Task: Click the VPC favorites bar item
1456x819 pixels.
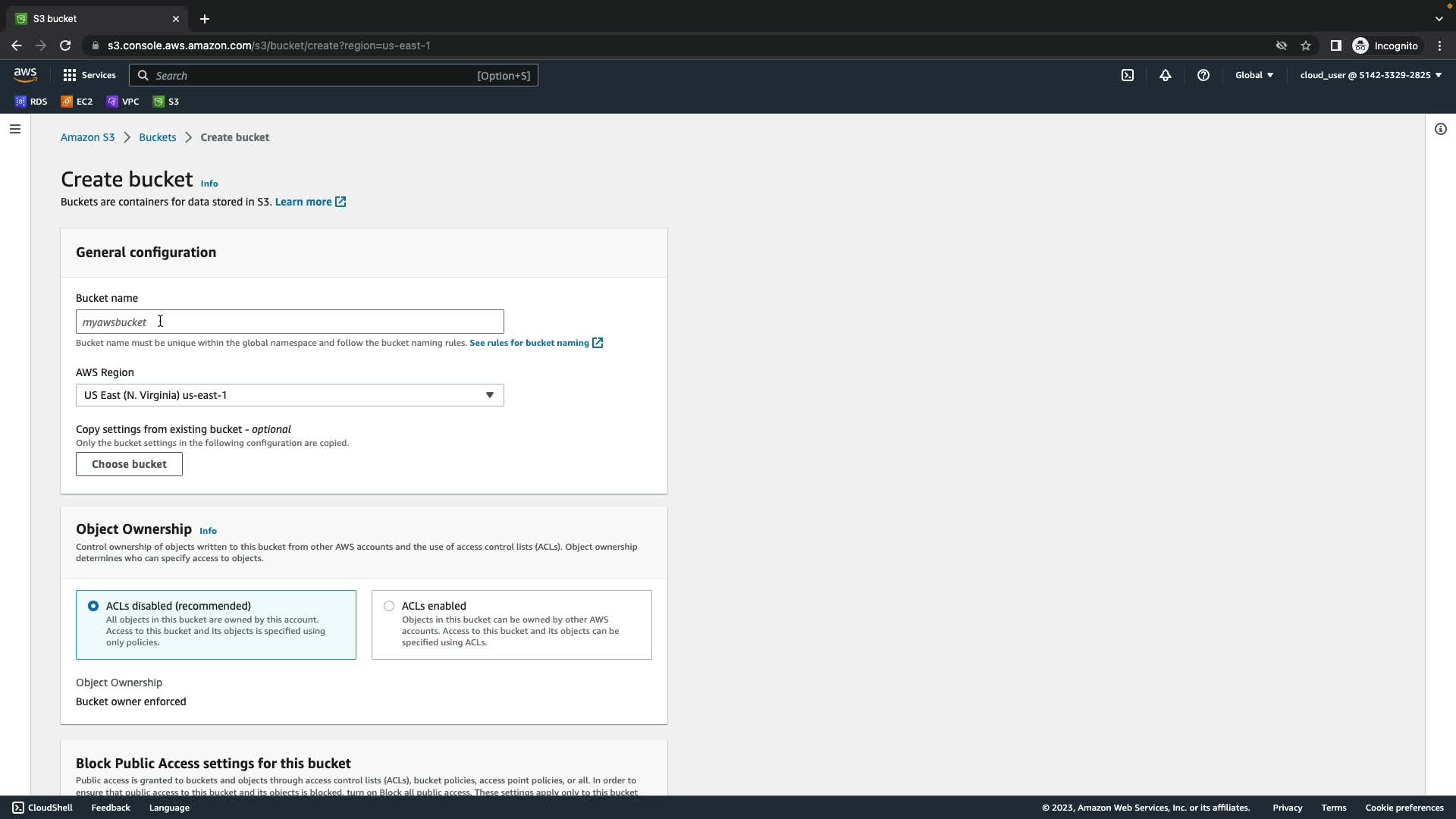Action: tap(123, 102)
